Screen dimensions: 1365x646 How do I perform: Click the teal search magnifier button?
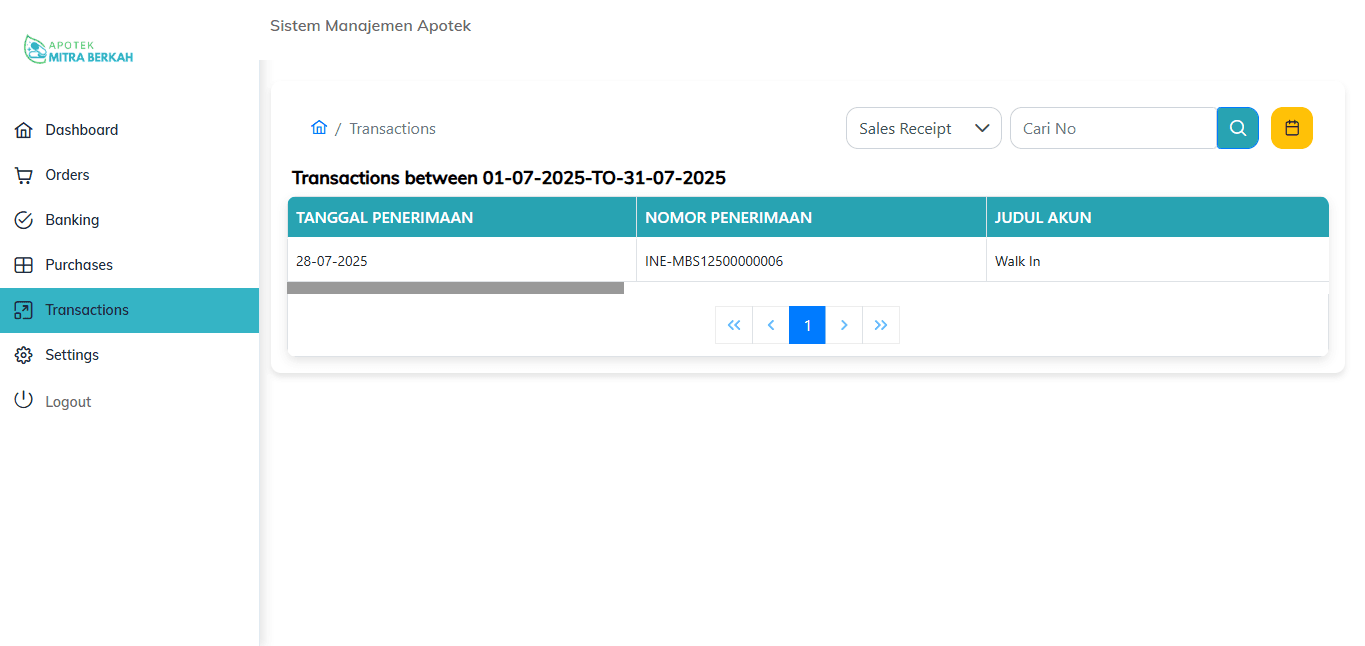coord(1237,128)
